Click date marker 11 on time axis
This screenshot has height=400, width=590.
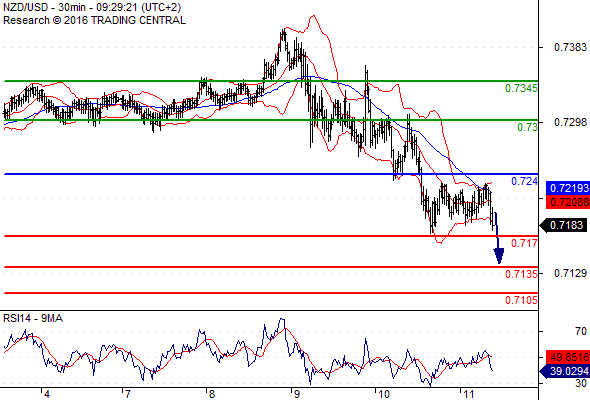click(468, 394)
